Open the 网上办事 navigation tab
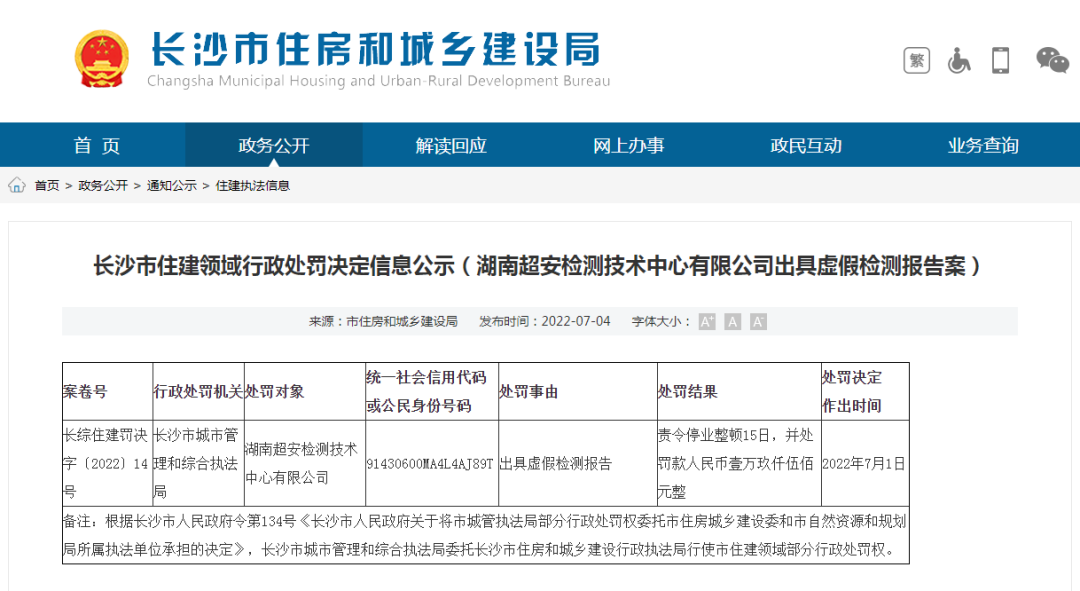This screenshot has width=1080, height=591. [628, 145]
